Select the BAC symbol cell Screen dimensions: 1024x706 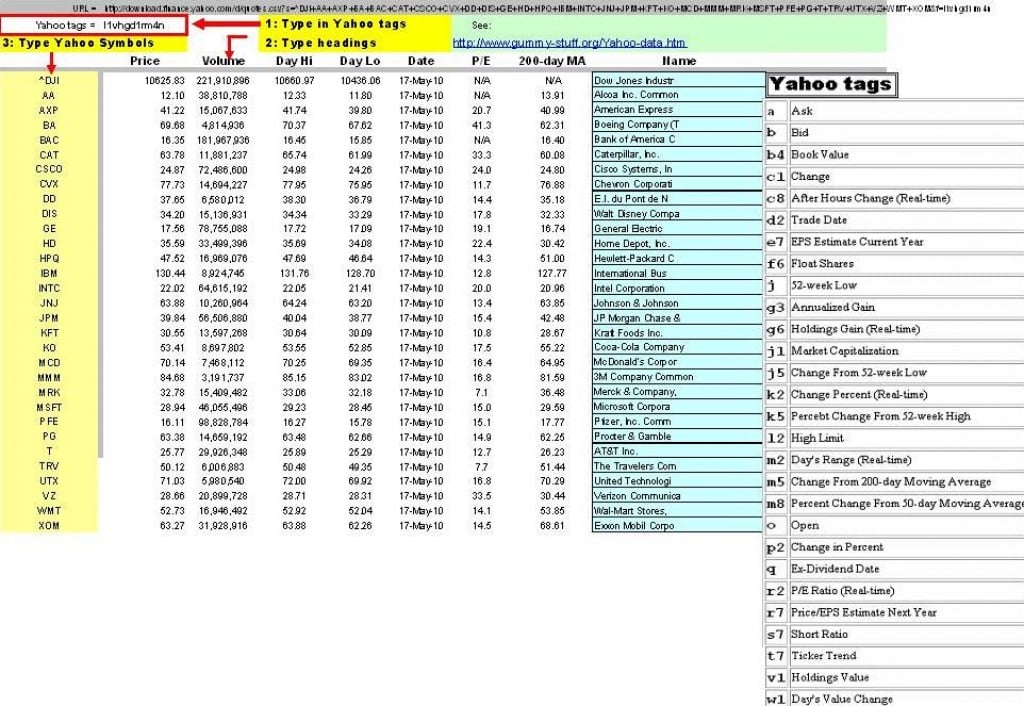point(49,140)
